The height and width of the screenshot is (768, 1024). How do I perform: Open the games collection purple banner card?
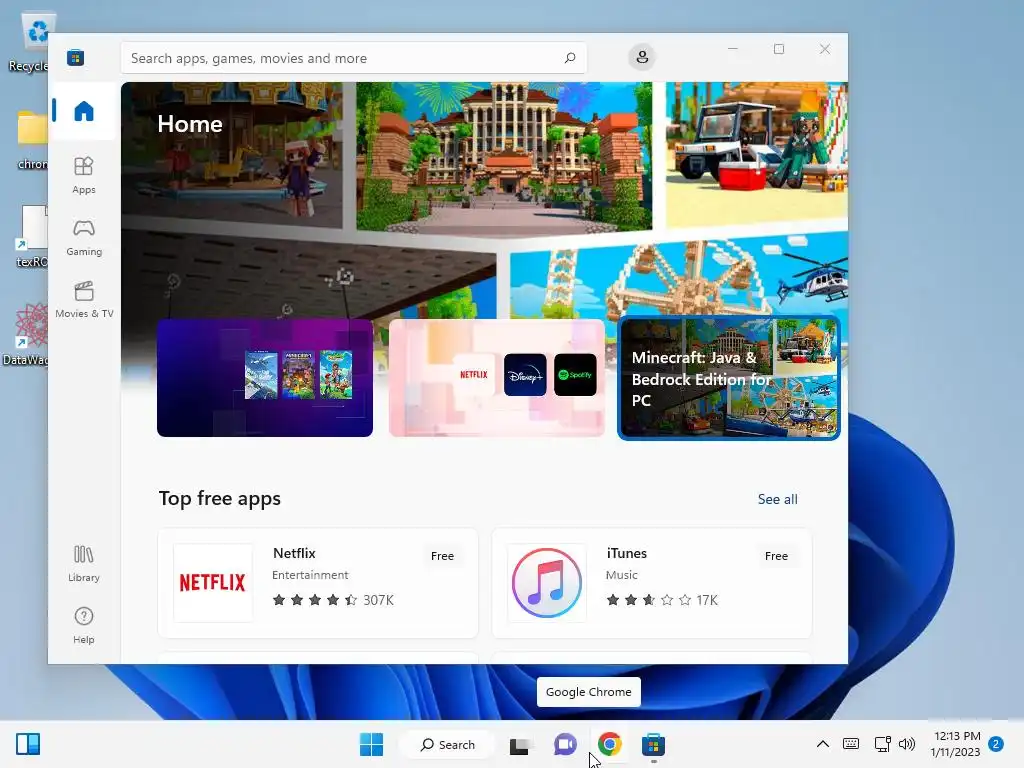pos(264,377)
